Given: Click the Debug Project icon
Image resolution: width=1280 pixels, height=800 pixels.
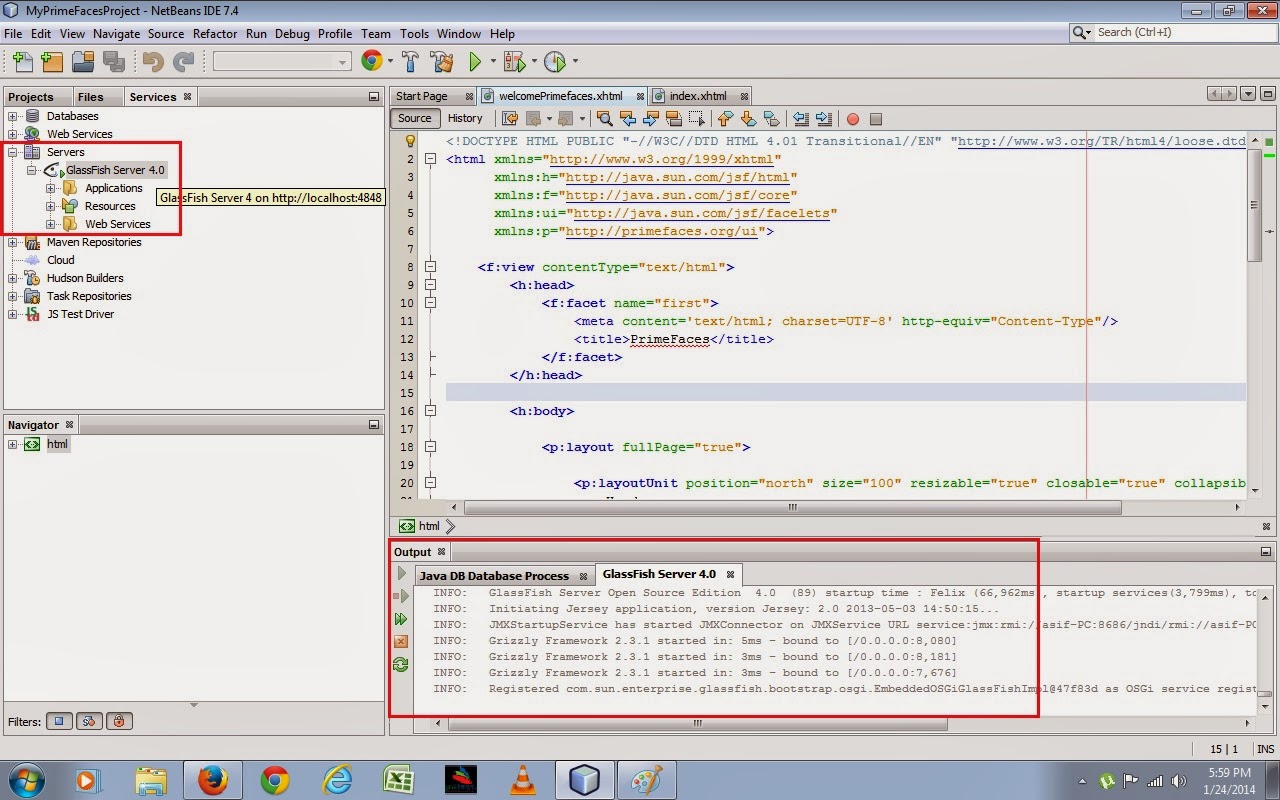Looking at the screenshot, I should coord(515,62).
